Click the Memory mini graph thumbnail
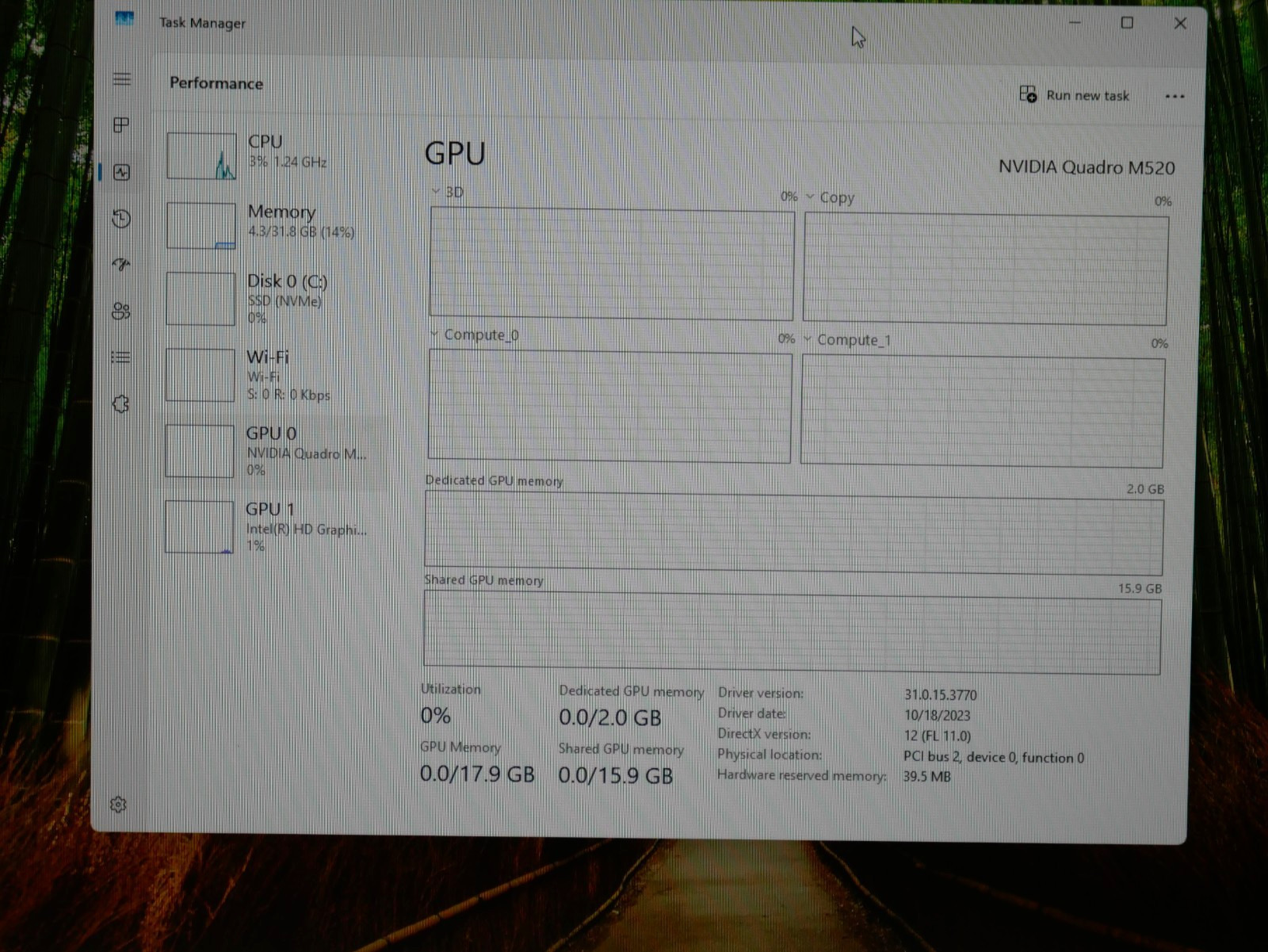 pos(201,225)
